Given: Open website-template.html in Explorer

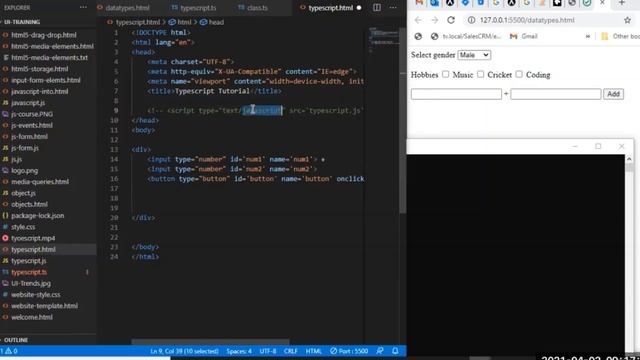Looking at the screenshot, I should [x=44, y=306].
